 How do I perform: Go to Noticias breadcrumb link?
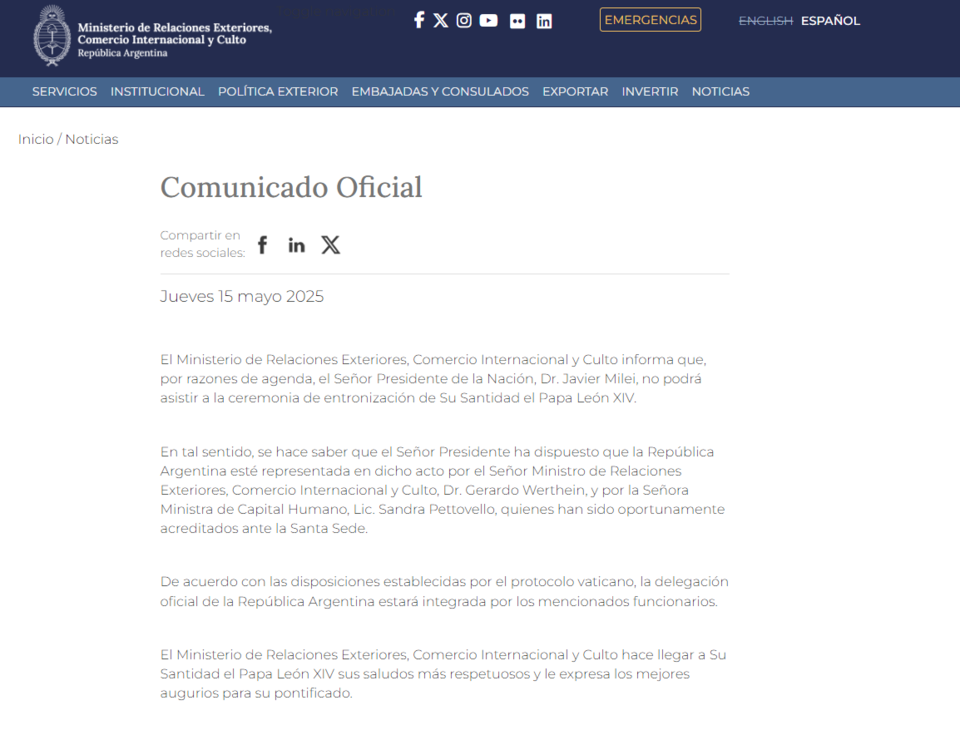tap(92, 140)
